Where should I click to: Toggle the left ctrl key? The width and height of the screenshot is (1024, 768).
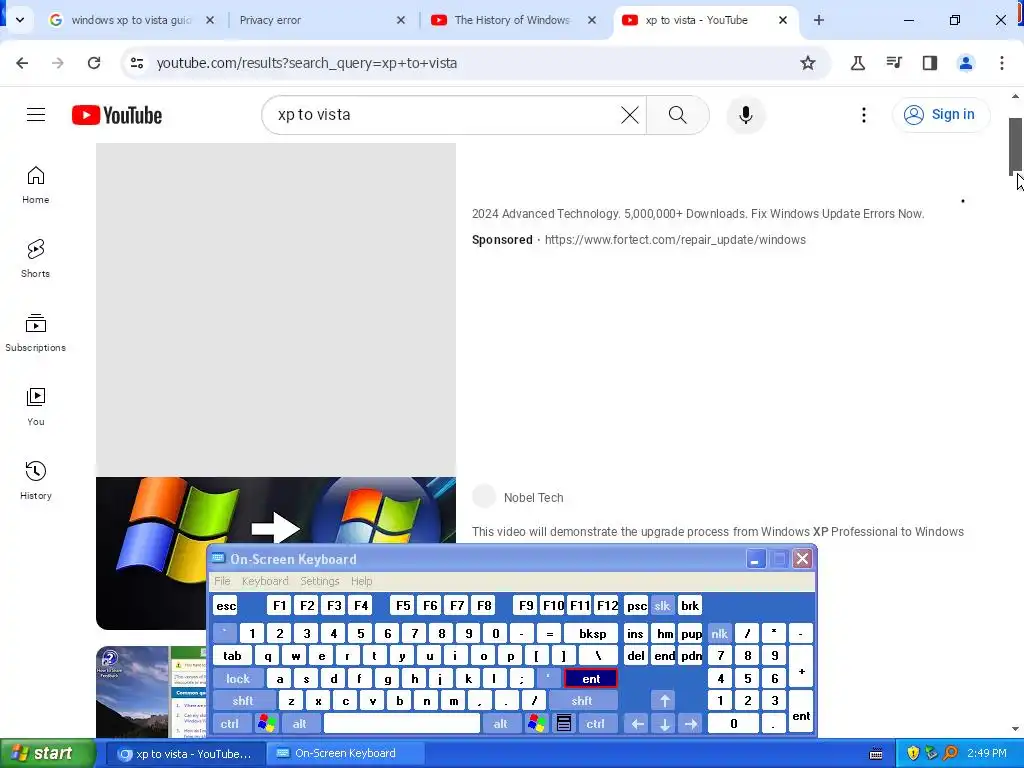[230, 723]
